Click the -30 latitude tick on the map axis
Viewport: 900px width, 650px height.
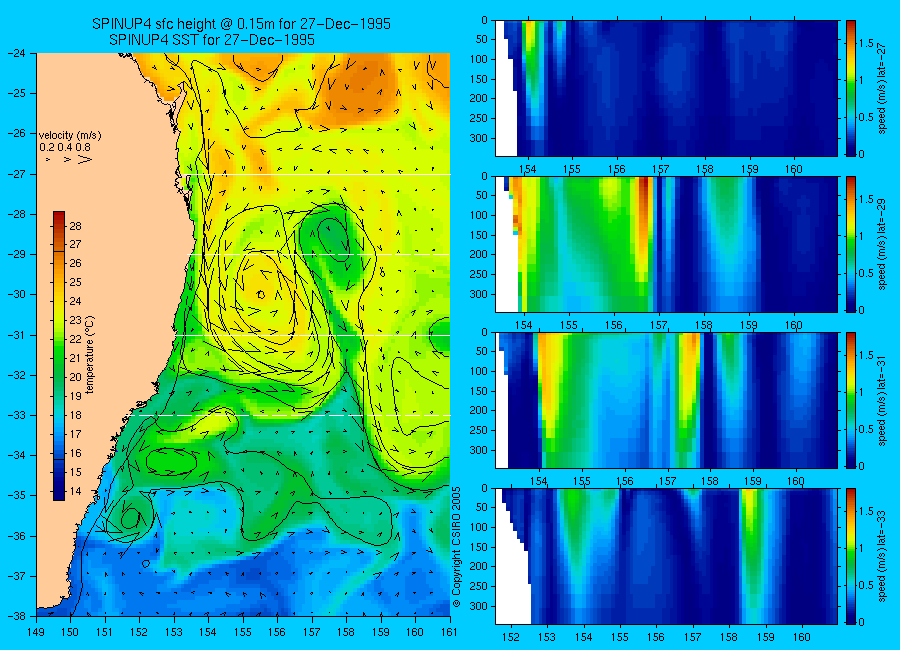point(17,294)
